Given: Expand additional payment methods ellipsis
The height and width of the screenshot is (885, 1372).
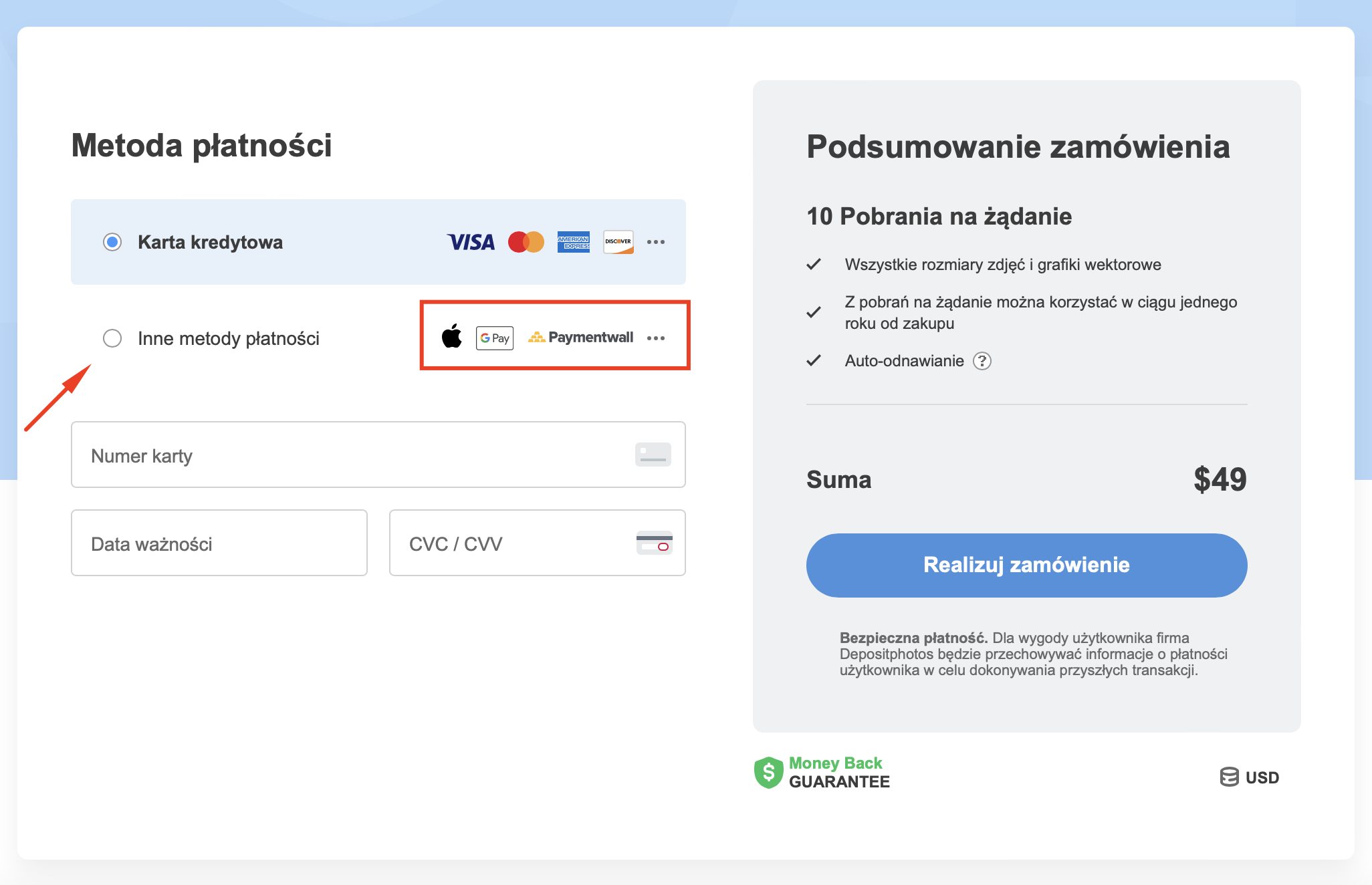Looking at the screenshot, I should 656,338.
